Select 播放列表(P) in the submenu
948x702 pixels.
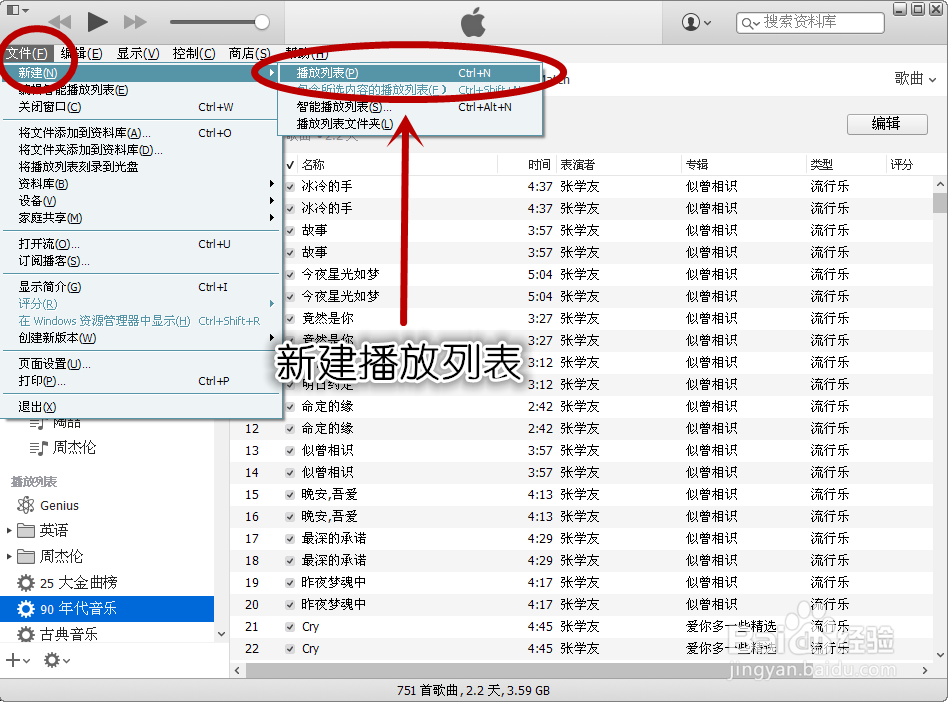tap(409, 73)
